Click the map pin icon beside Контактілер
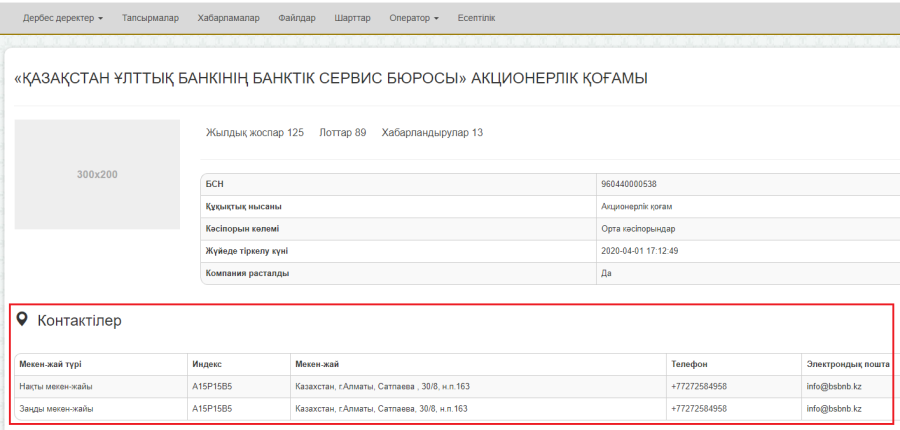900x430 pixels. pyautogui.click(x=22, y=320)
